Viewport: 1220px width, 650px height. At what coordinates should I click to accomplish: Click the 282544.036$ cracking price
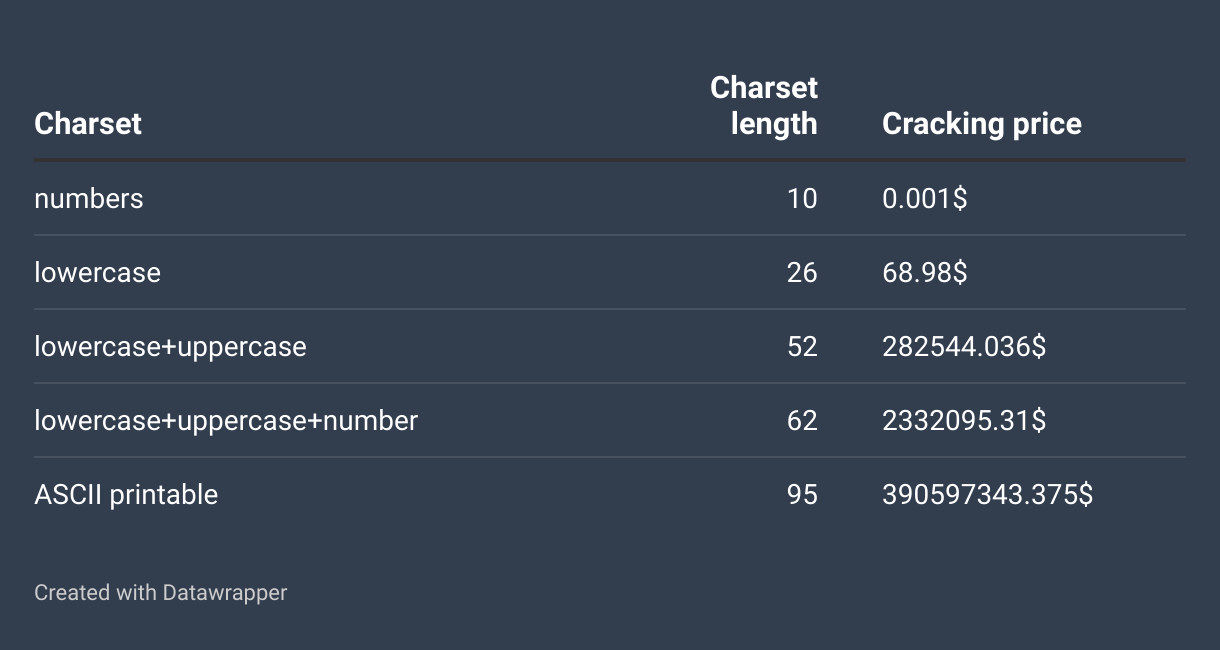click(x=964, y=347)
